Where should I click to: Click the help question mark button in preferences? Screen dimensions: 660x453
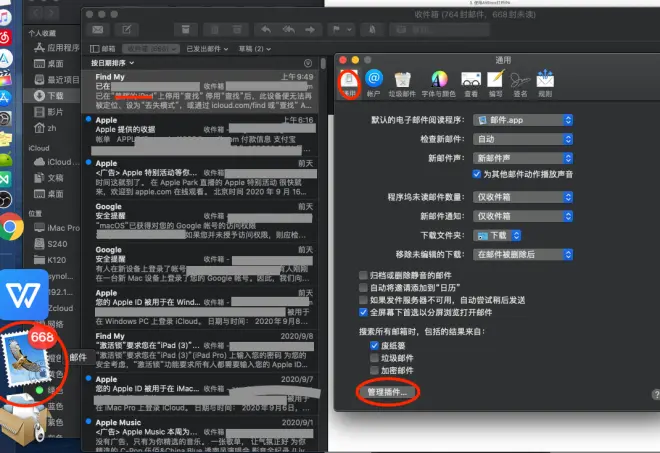point(656,394)
